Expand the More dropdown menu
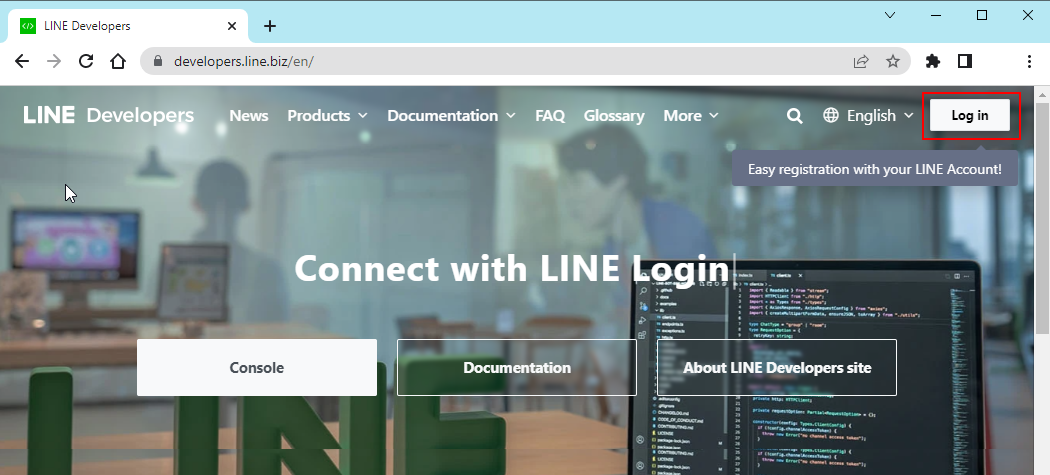1050x475 pixels. pos(691,116)
